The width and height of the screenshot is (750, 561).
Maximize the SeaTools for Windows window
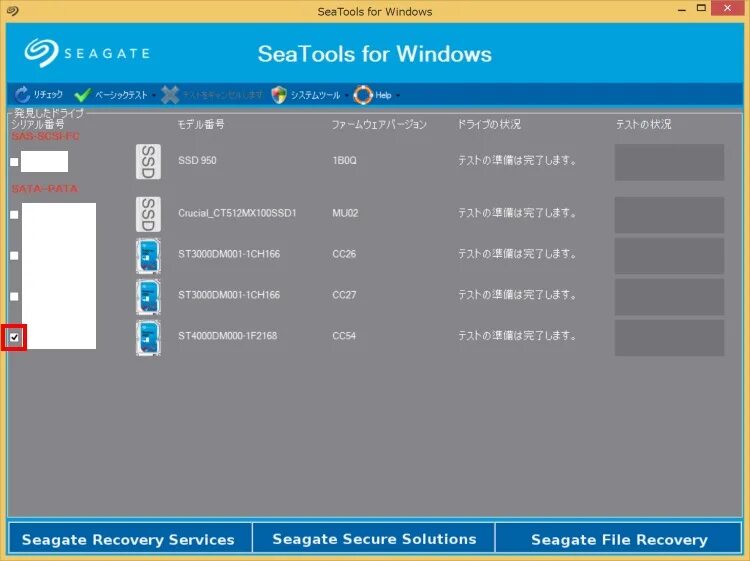tap(701, 8)
